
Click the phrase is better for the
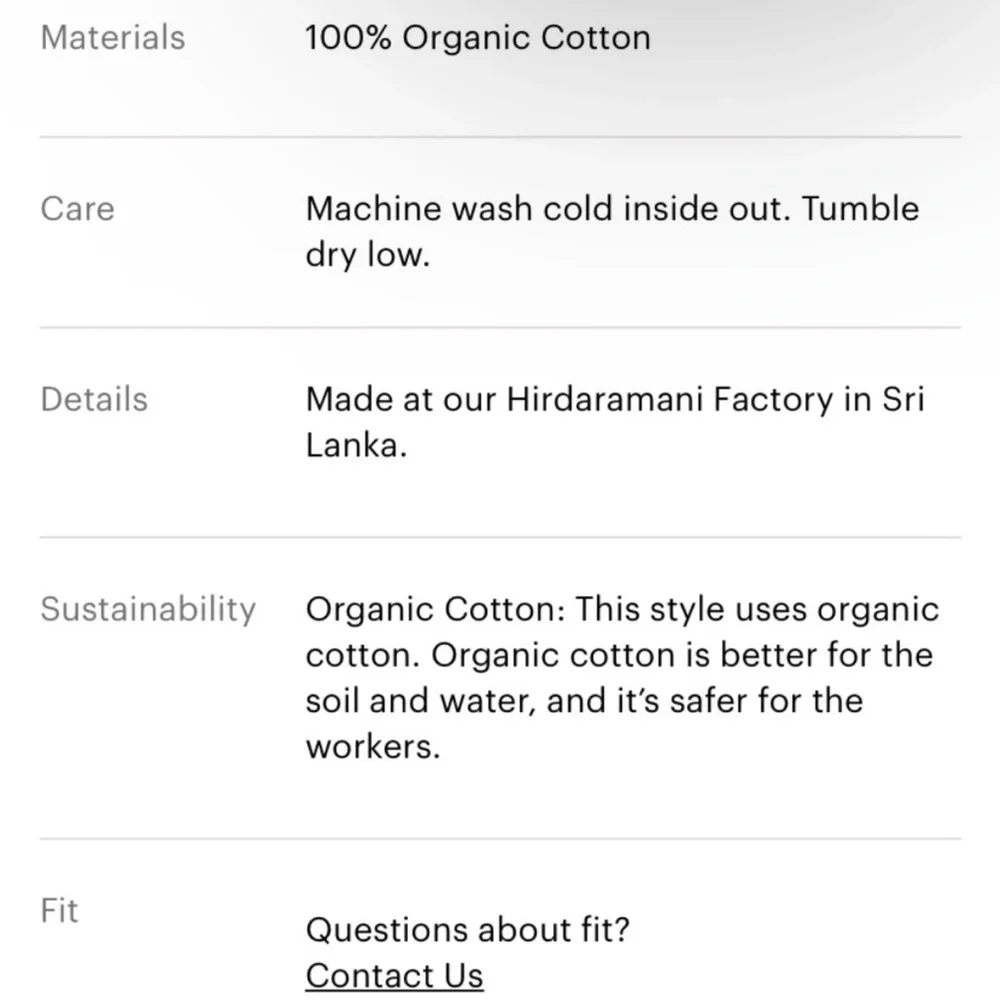point(808,655)
